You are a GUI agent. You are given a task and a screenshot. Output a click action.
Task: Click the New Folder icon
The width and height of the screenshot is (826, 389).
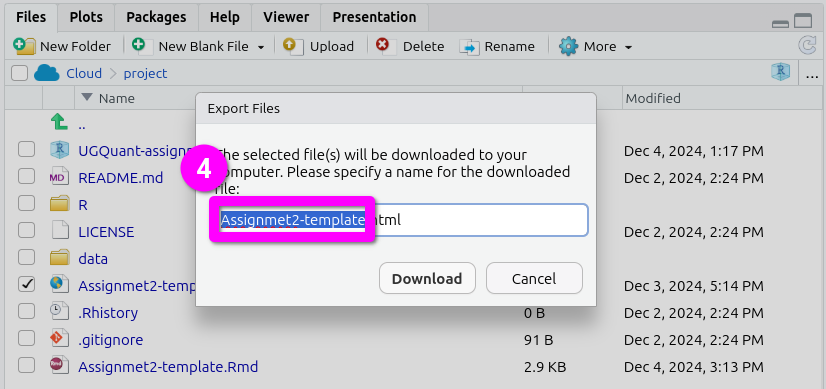tap(24, 46)
